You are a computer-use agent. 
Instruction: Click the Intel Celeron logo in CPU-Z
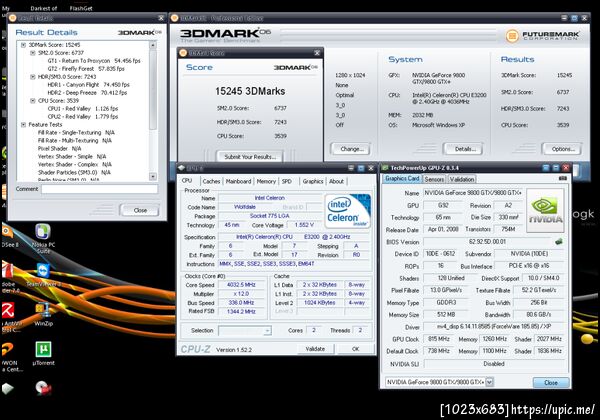click(348, 211)
